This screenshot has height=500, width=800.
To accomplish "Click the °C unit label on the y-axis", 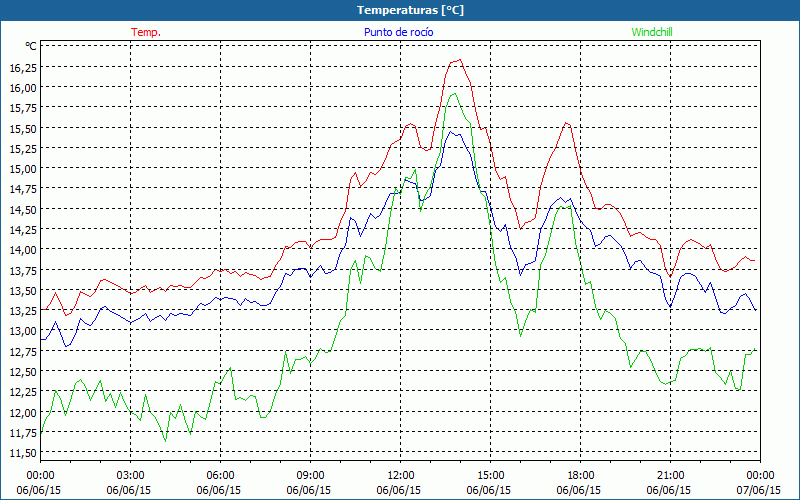I will tap(30, 46).
